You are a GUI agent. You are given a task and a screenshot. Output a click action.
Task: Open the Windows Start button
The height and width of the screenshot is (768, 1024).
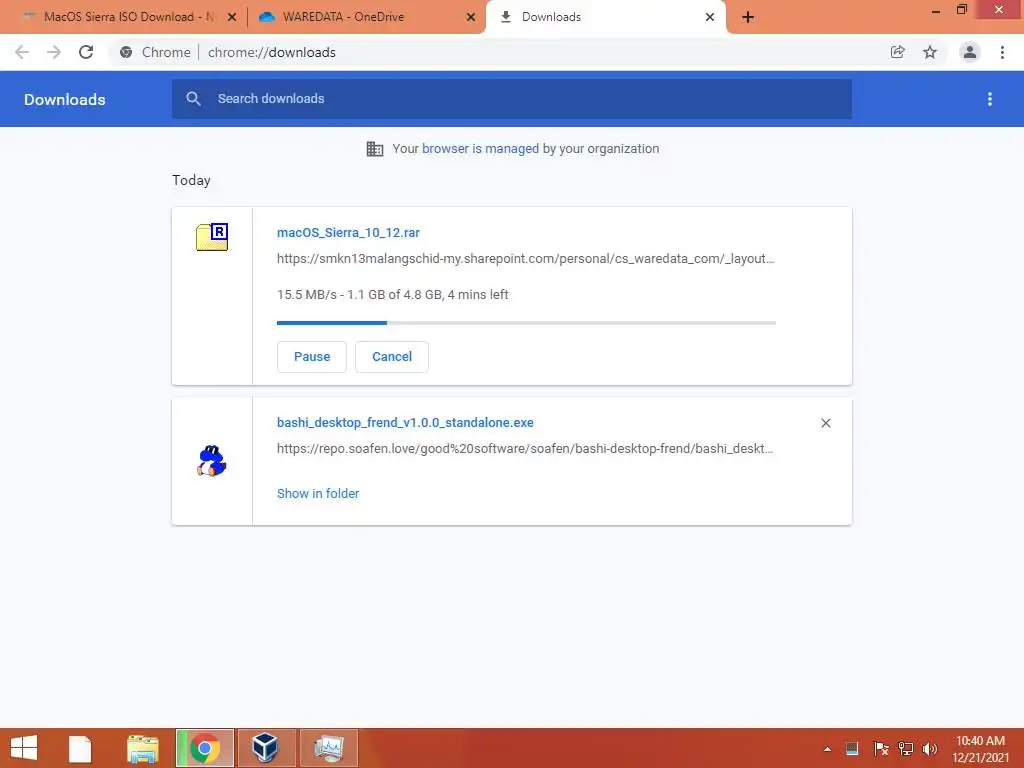pyautogui.click(x=24, y=748)
